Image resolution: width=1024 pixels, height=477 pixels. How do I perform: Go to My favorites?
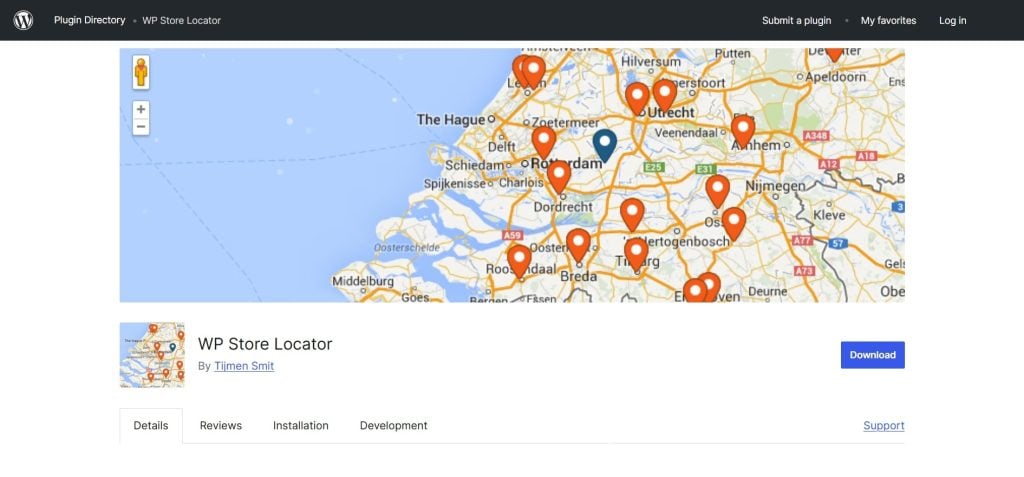click(888, 20)
